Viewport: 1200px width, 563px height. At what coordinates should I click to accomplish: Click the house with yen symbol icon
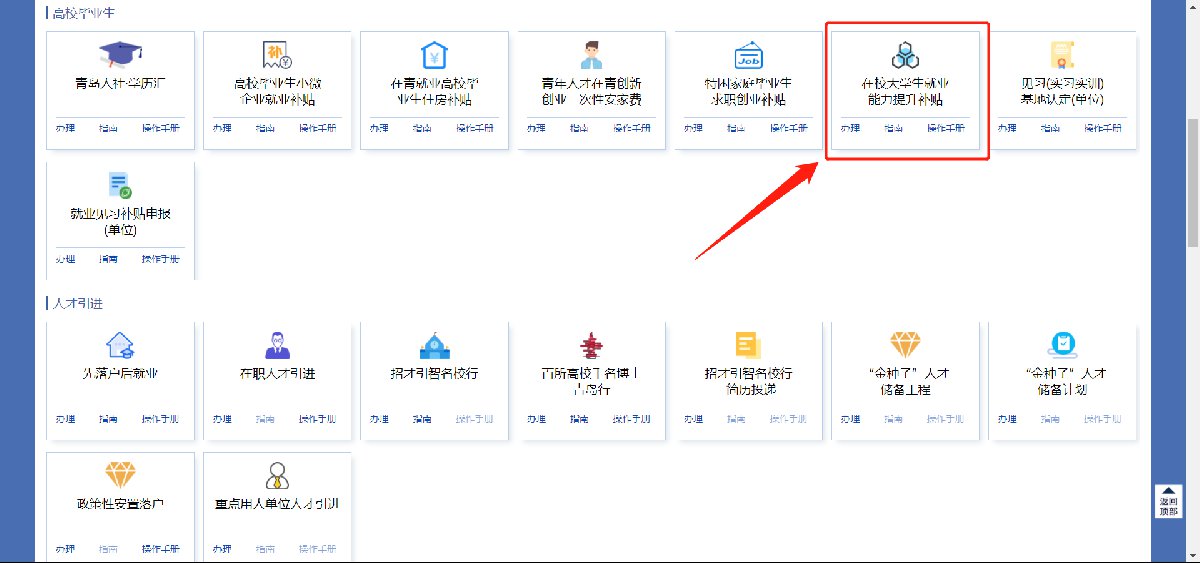click(x=434, y=54)
